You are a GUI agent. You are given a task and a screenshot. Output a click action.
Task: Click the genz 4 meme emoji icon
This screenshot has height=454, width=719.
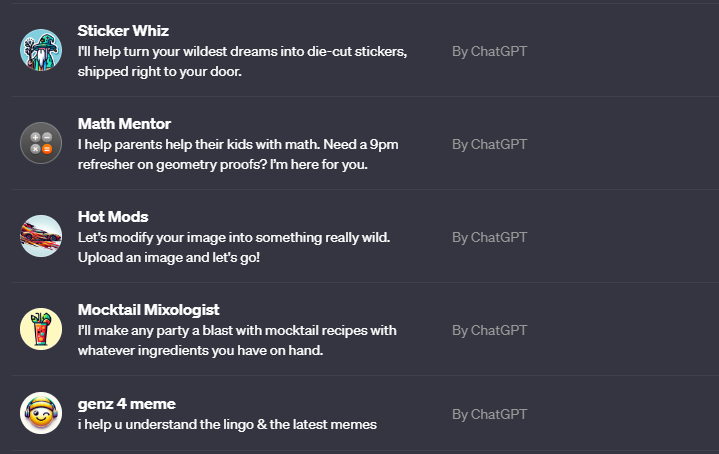click(41, 413)
